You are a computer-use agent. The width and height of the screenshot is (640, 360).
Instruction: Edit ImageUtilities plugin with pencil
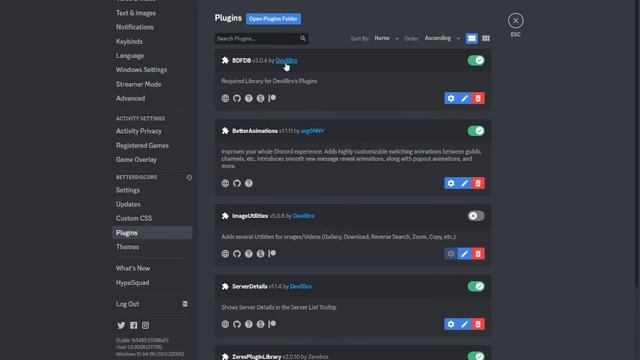point(464,254)
